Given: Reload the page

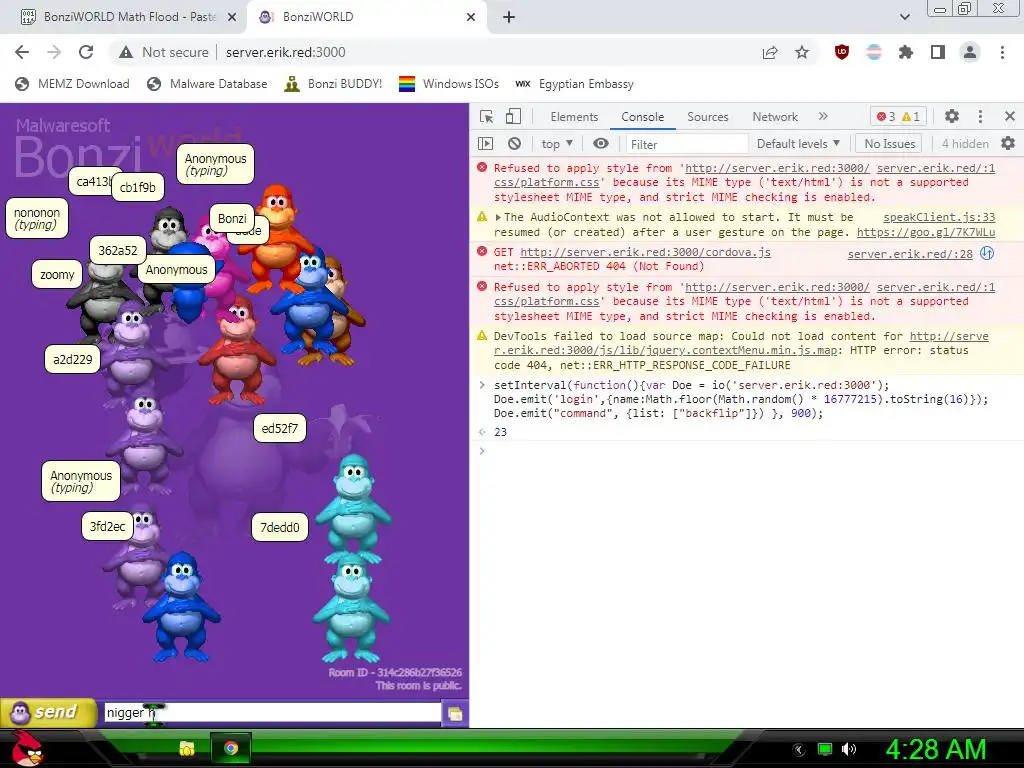Looking at the screenshot, I should point(86,52).
